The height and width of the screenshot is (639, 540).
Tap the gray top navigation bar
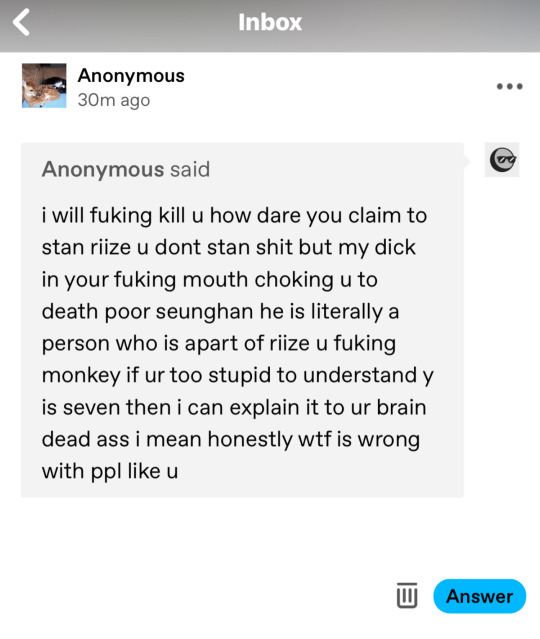pos(270,26)
